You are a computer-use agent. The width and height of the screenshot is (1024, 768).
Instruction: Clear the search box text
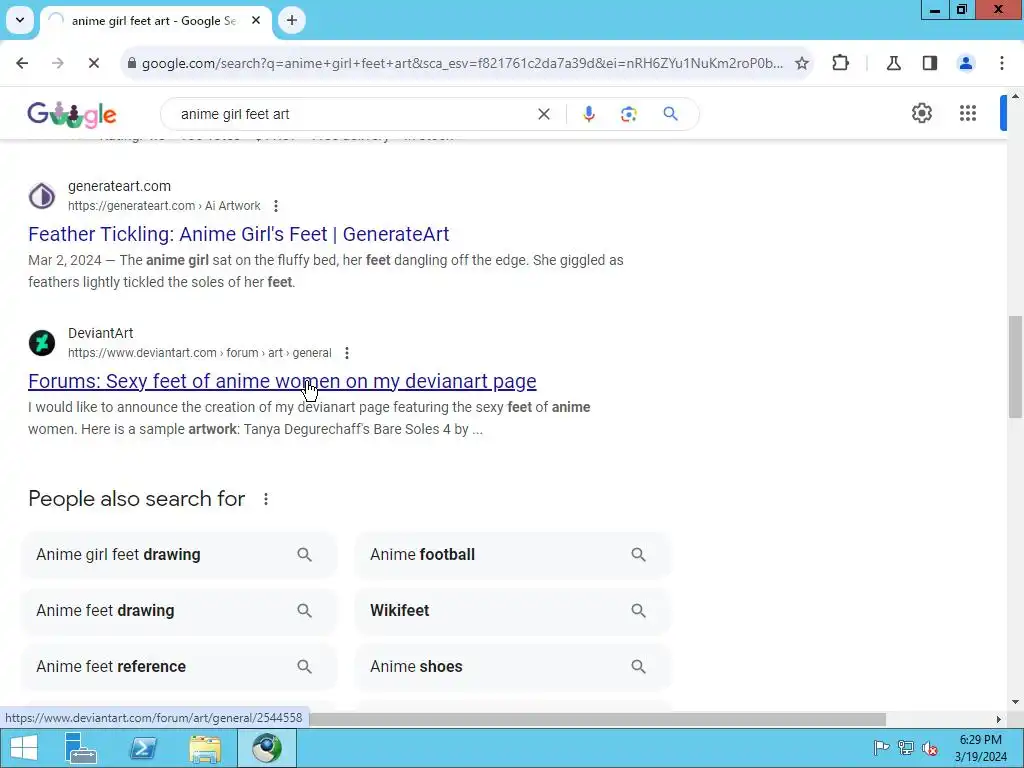pyautogui.click(x=543, y=114)
